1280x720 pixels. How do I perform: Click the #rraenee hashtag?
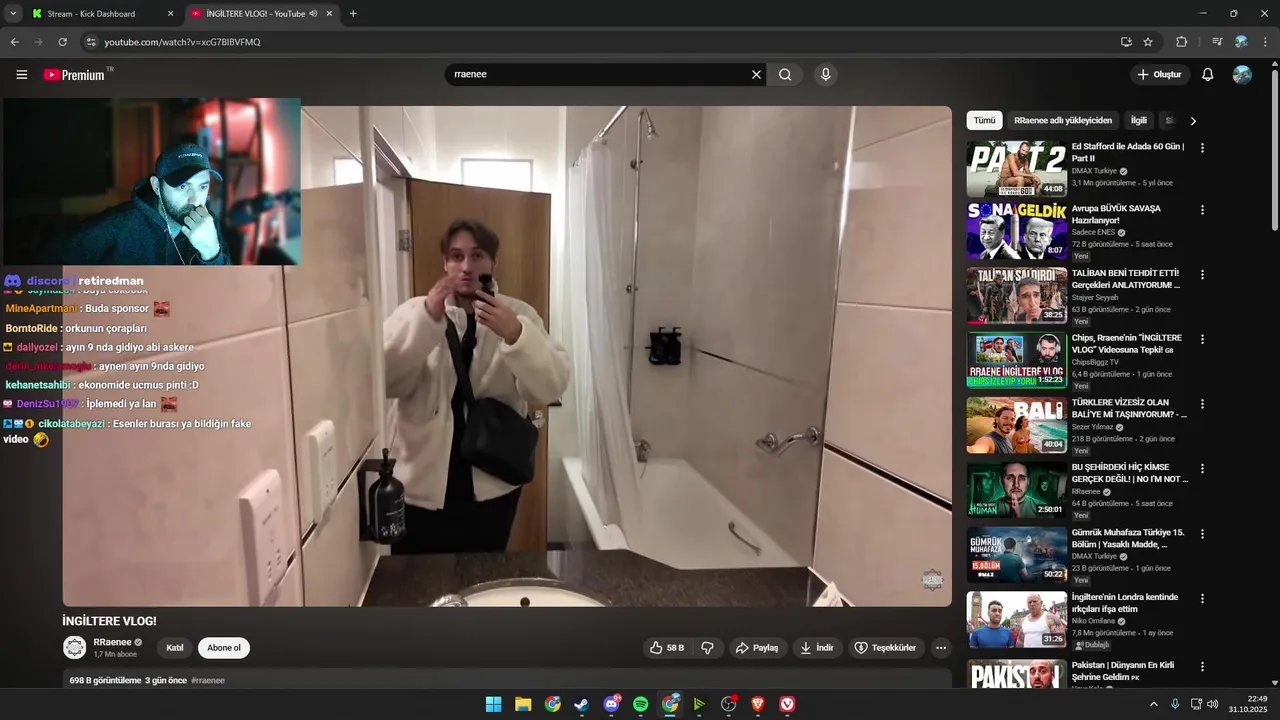208,680
